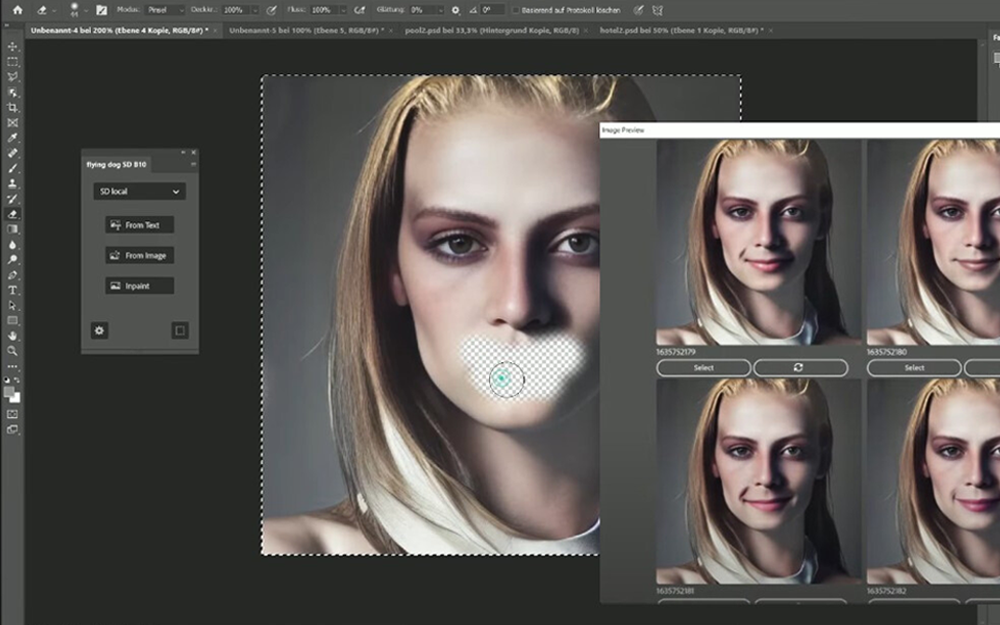Select the Clone Stamp tool
This screenshot has height=625, width=1000.
click(x=12, y=184)
